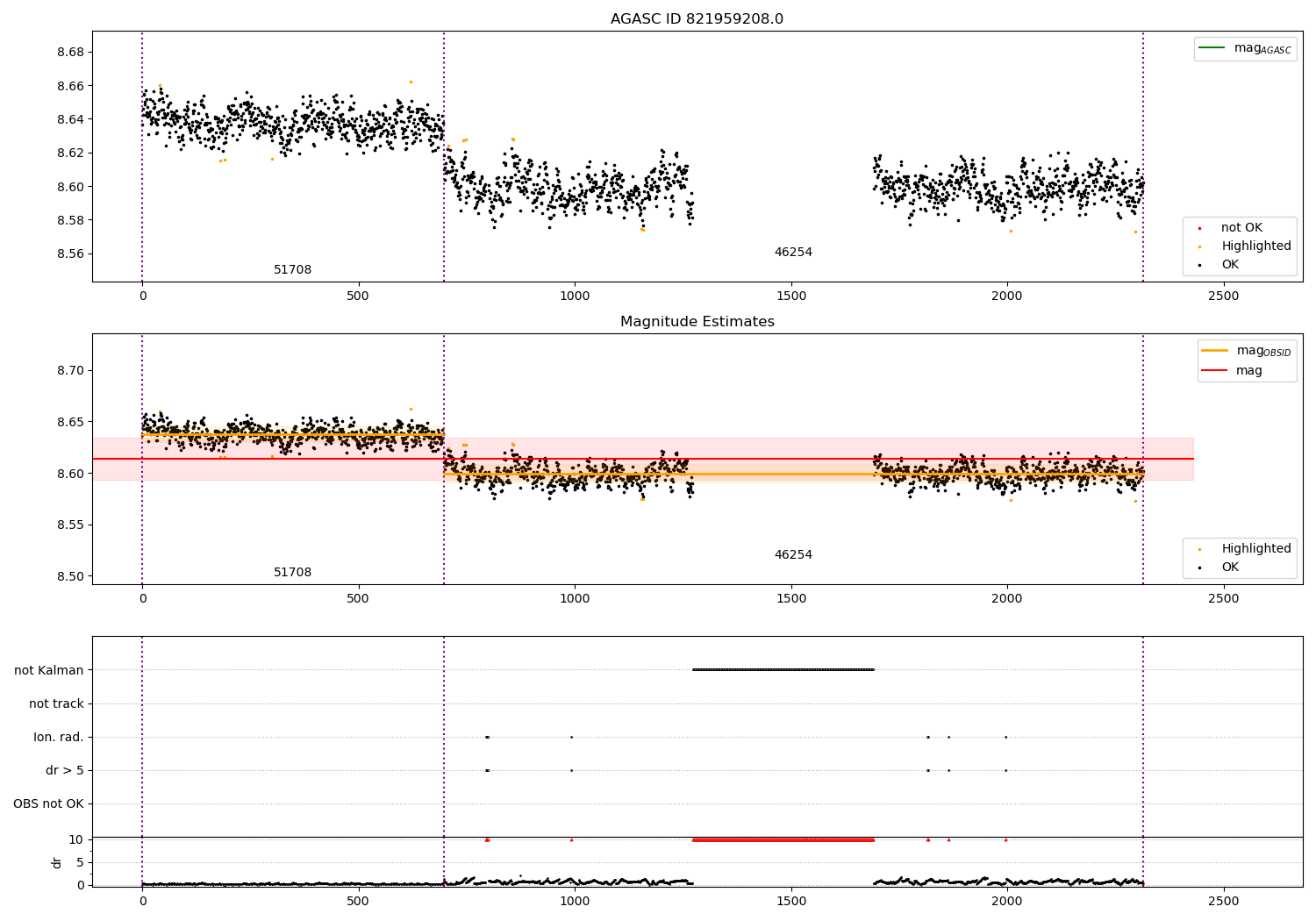Click the "not OK" legend entry

[1241, 228]
